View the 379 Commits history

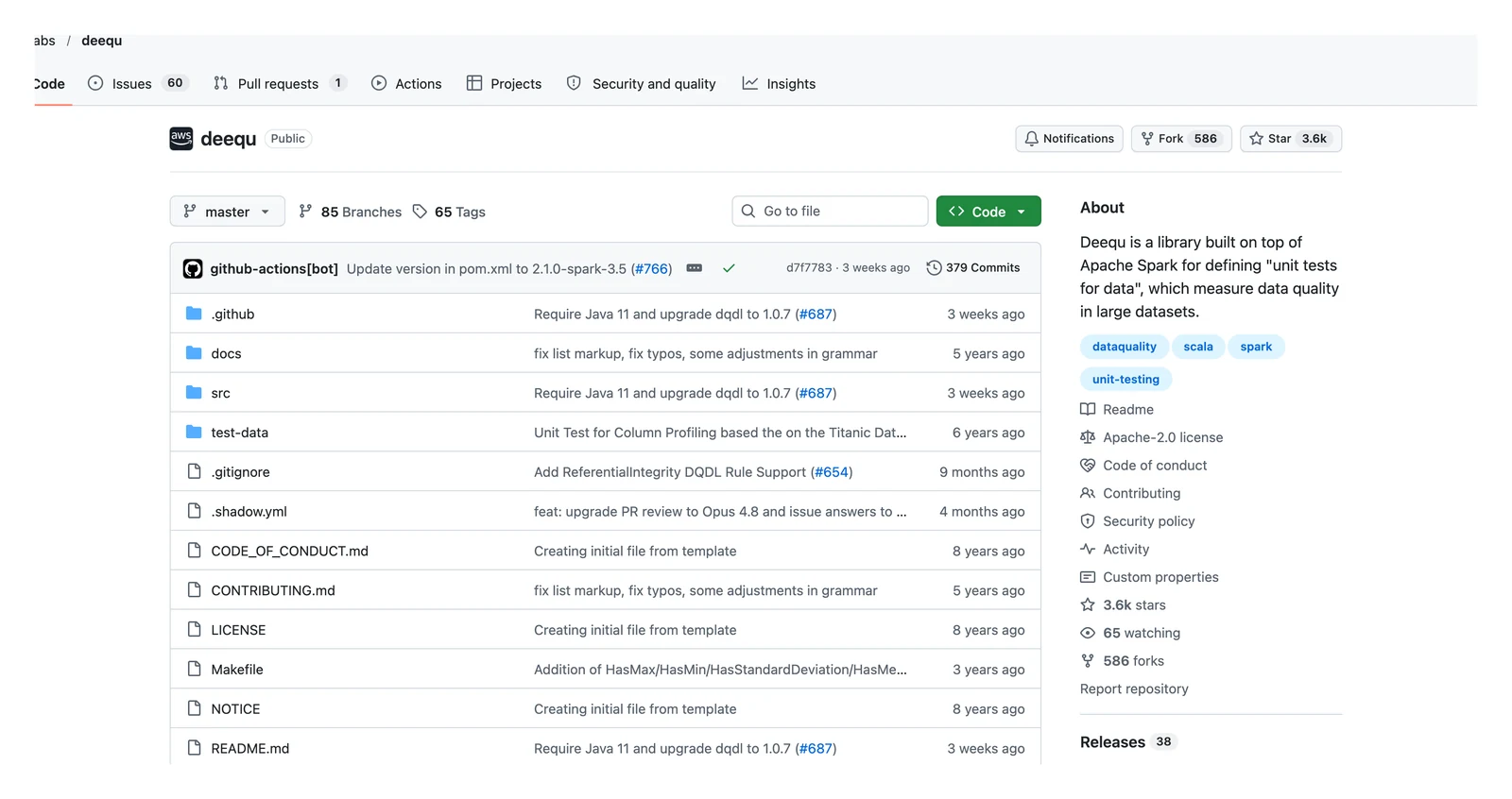point(973,268)
